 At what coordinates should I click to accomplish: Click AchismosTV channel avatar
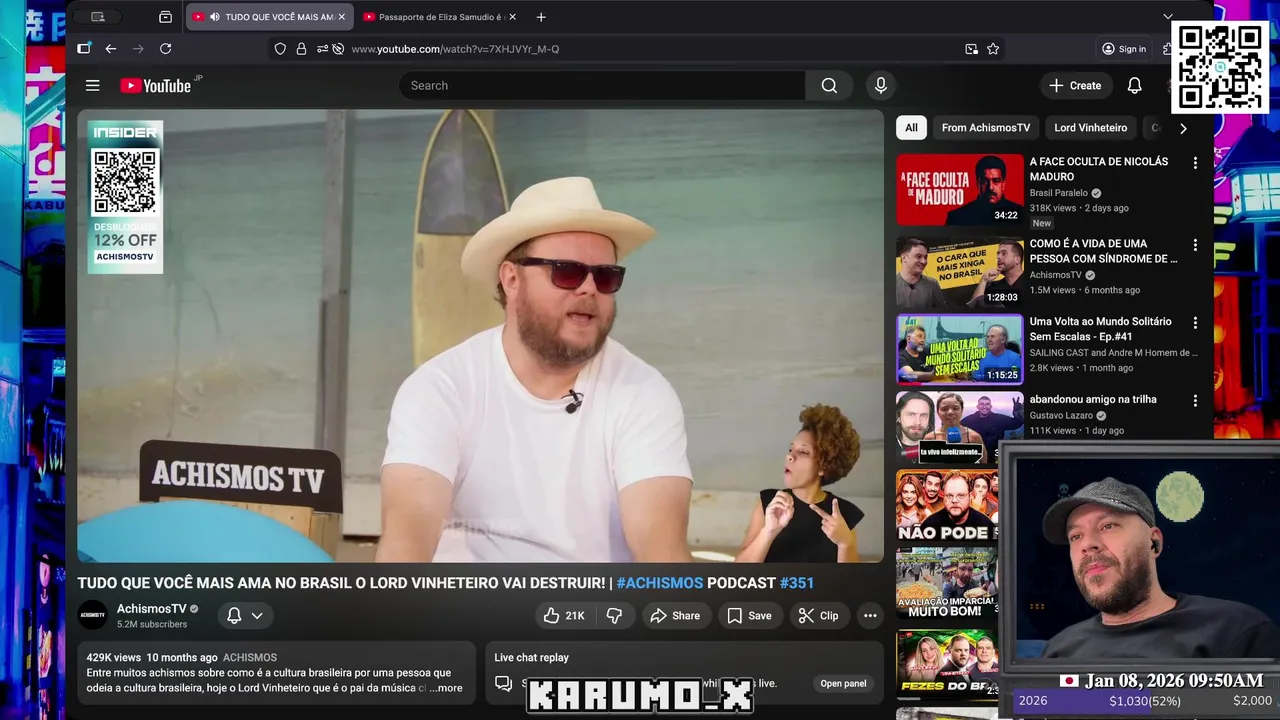pos(93,615)
